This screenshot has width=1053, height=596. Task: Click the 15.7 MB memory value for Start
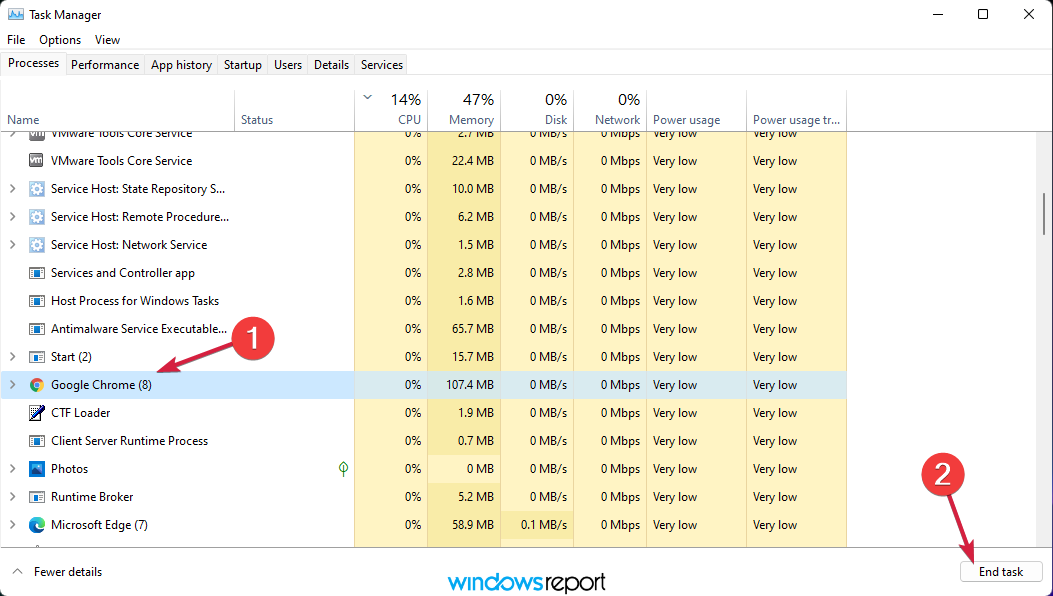[473, 357]
